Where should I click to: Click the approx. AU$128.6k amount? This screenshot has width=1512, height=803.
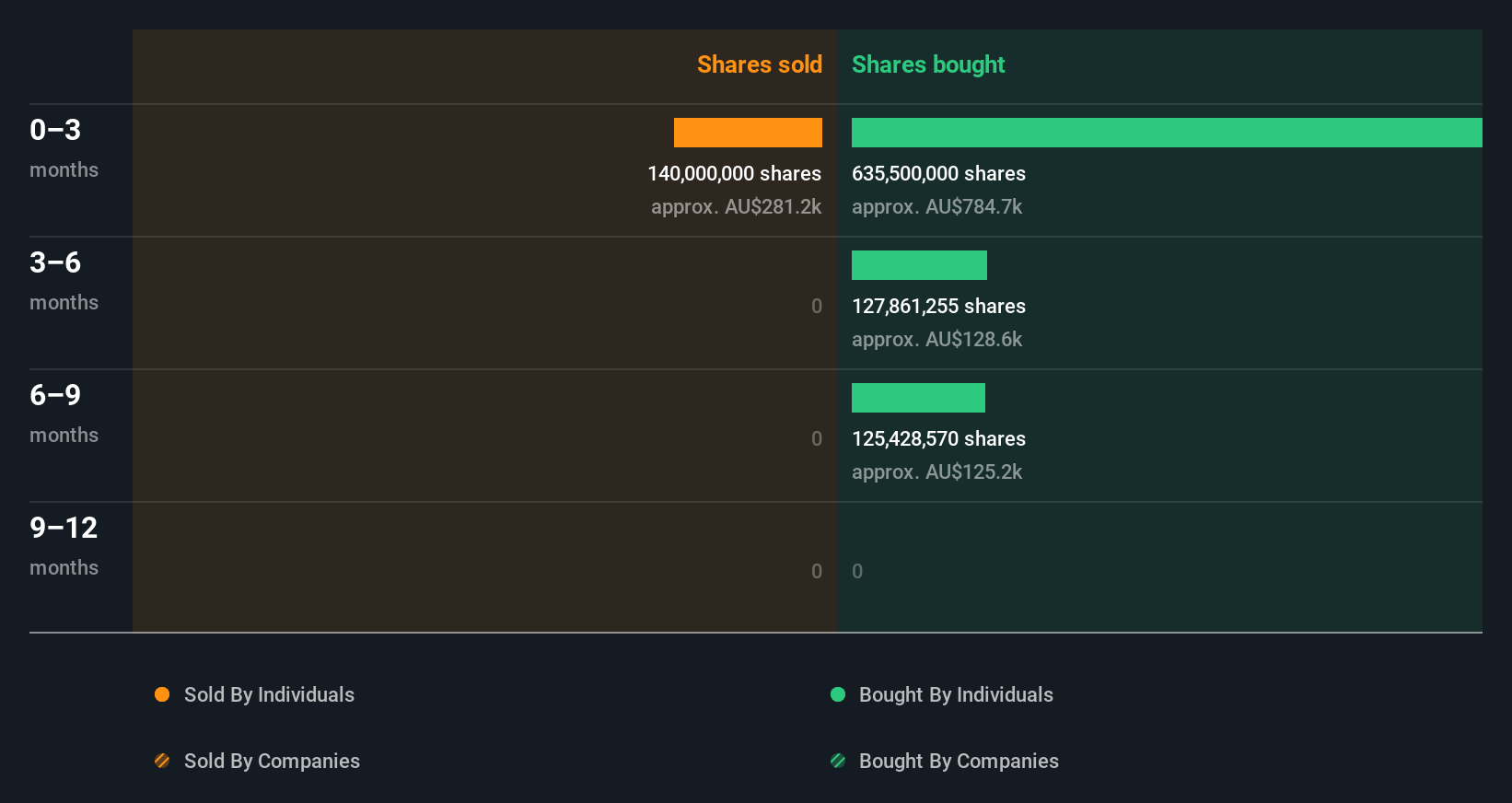(936, 339)
